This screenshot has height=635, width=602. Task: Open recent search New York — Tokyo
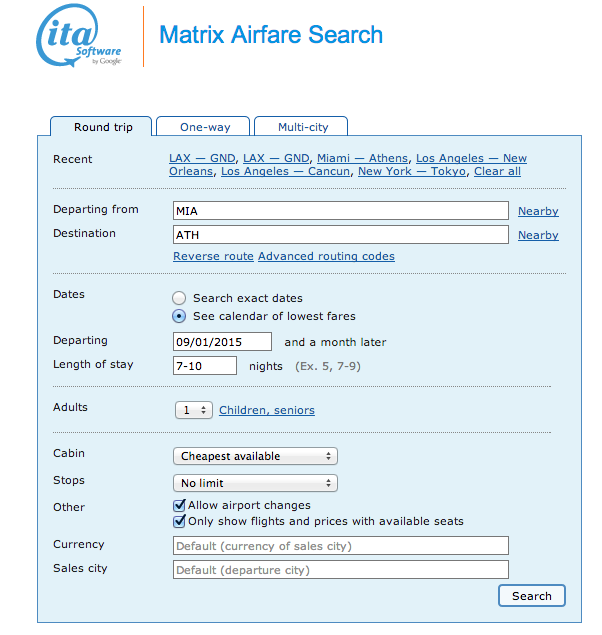[x=412, y=171]
